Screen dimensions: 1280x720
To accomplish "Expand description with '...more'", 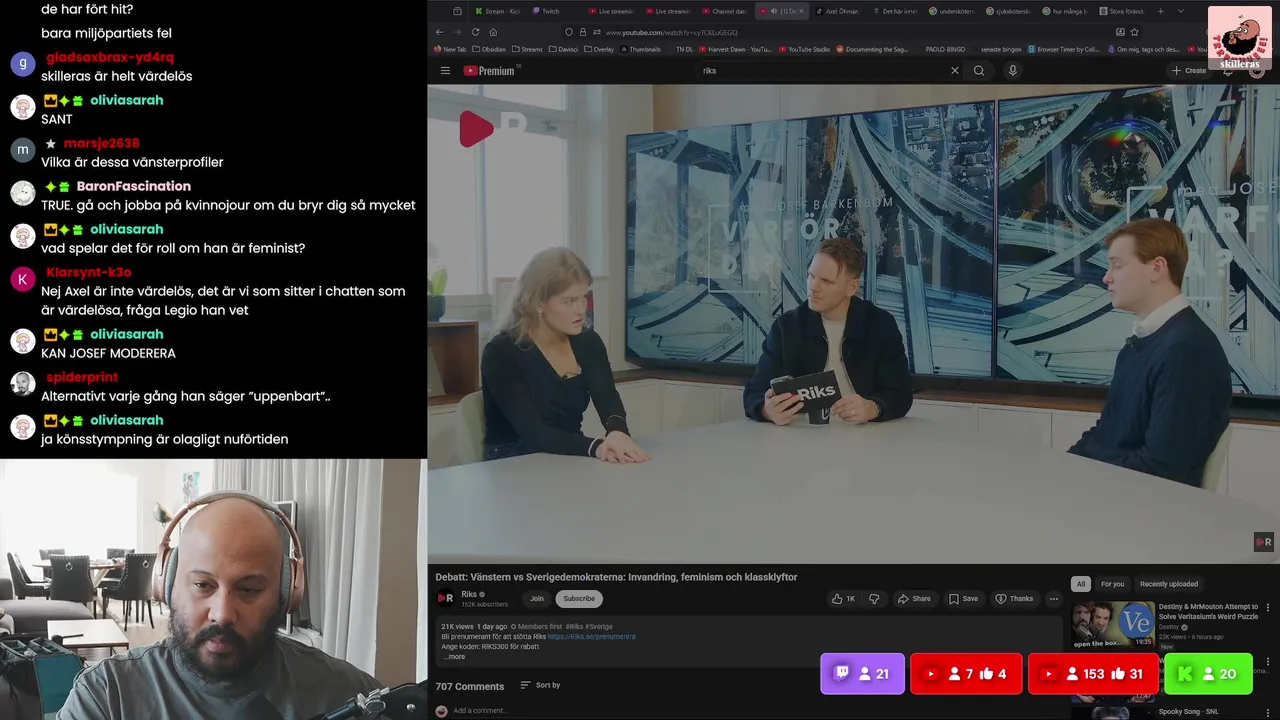I will (454, 657).
